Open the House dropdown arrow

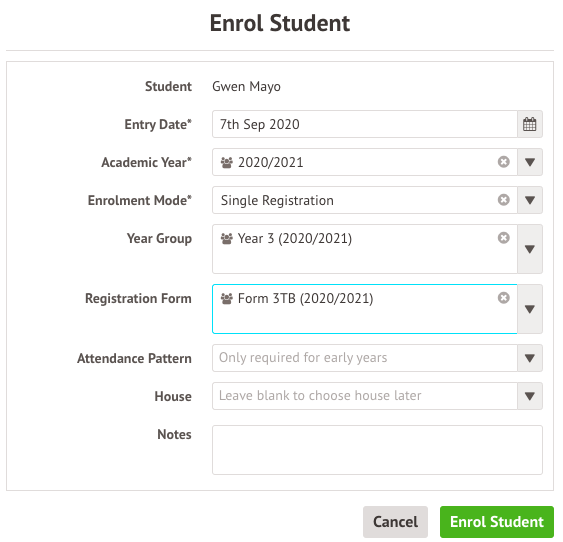530,396
